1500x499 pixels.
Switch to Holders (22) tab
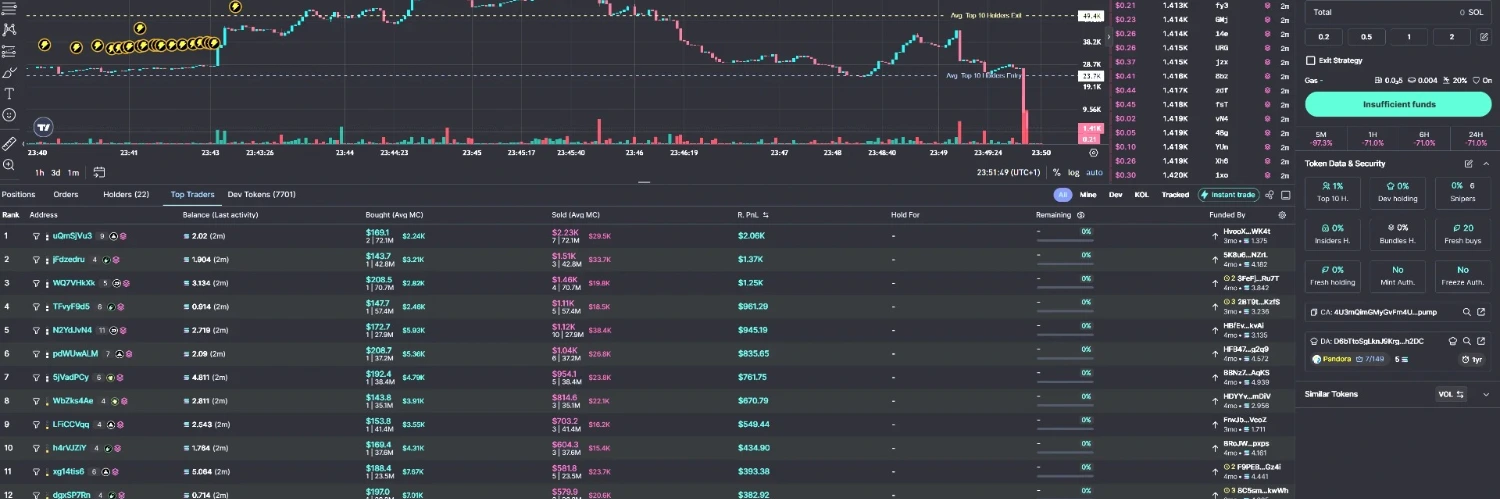coord(127,194)
